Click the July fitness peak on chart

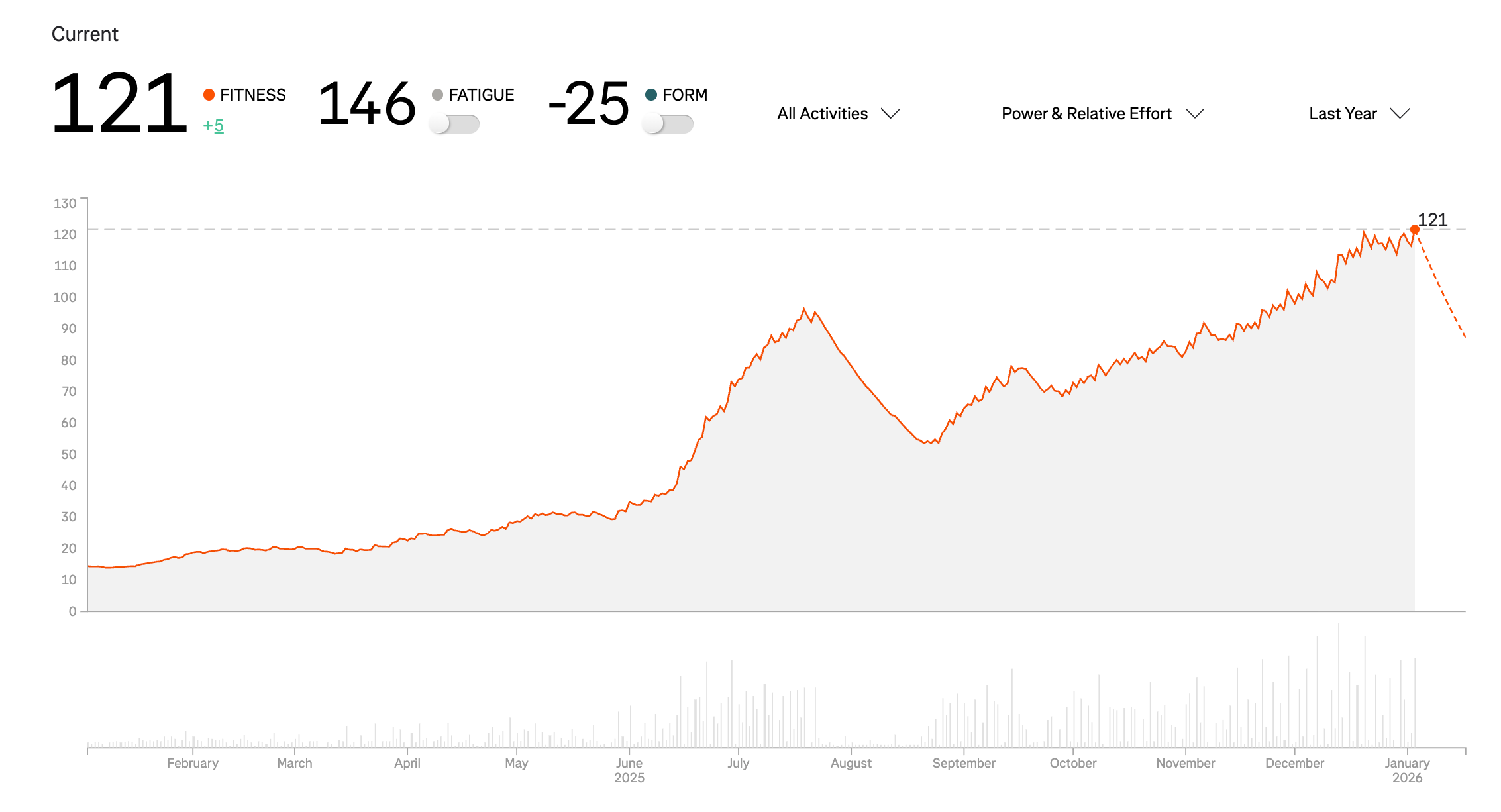(804, 309)
